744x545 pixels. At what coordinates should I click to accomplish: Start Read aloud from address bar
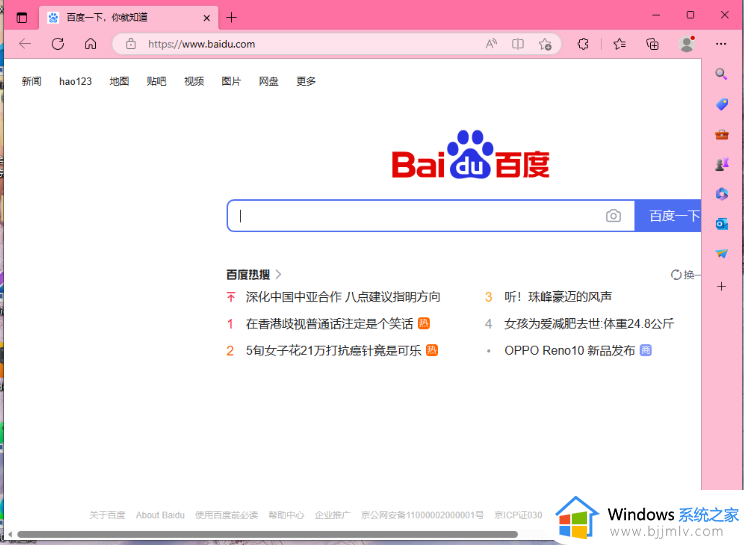(x=491, y=44)
